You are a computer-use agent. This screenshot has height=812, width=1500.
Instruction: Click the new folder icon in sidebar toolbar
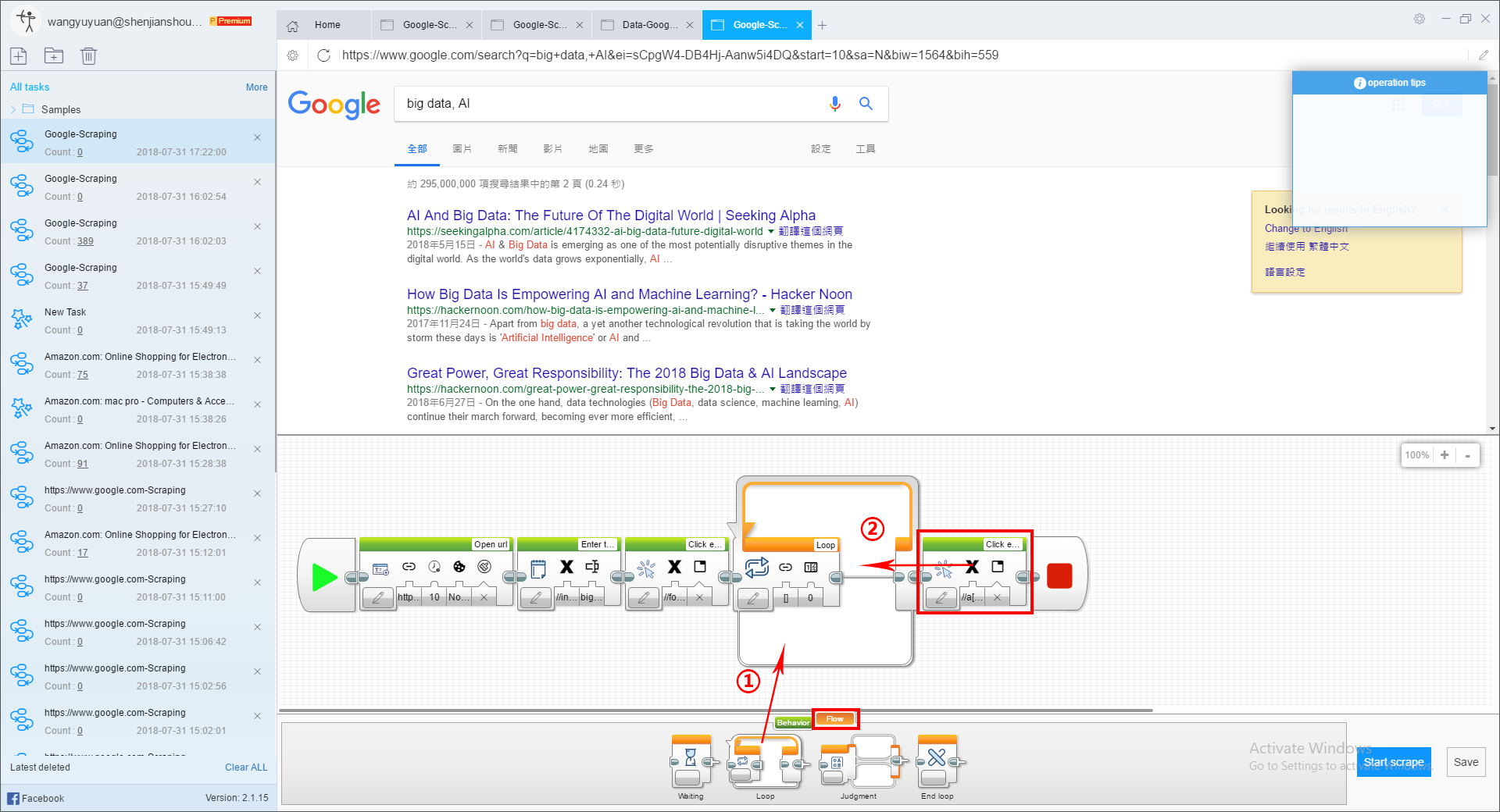tap(54, 55)
